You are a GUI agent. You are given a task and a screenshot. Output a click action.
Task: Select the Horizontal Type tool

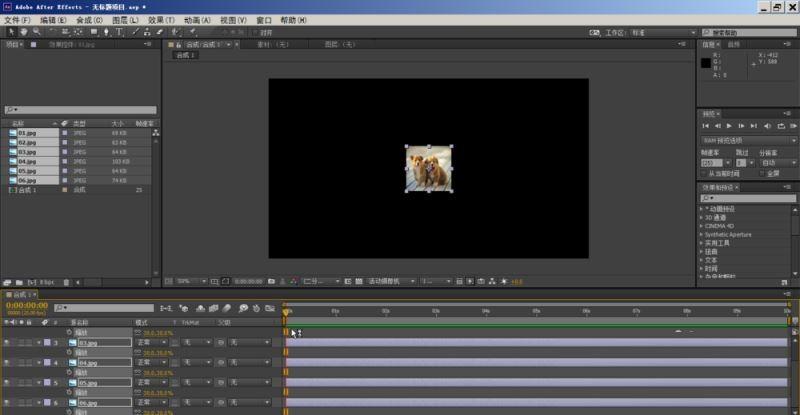119,32
